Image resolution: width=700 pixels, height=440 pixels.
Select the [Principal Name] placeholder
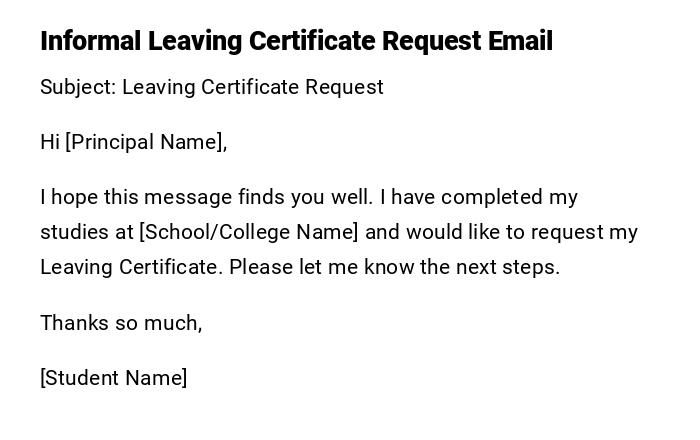coord(145,142)
